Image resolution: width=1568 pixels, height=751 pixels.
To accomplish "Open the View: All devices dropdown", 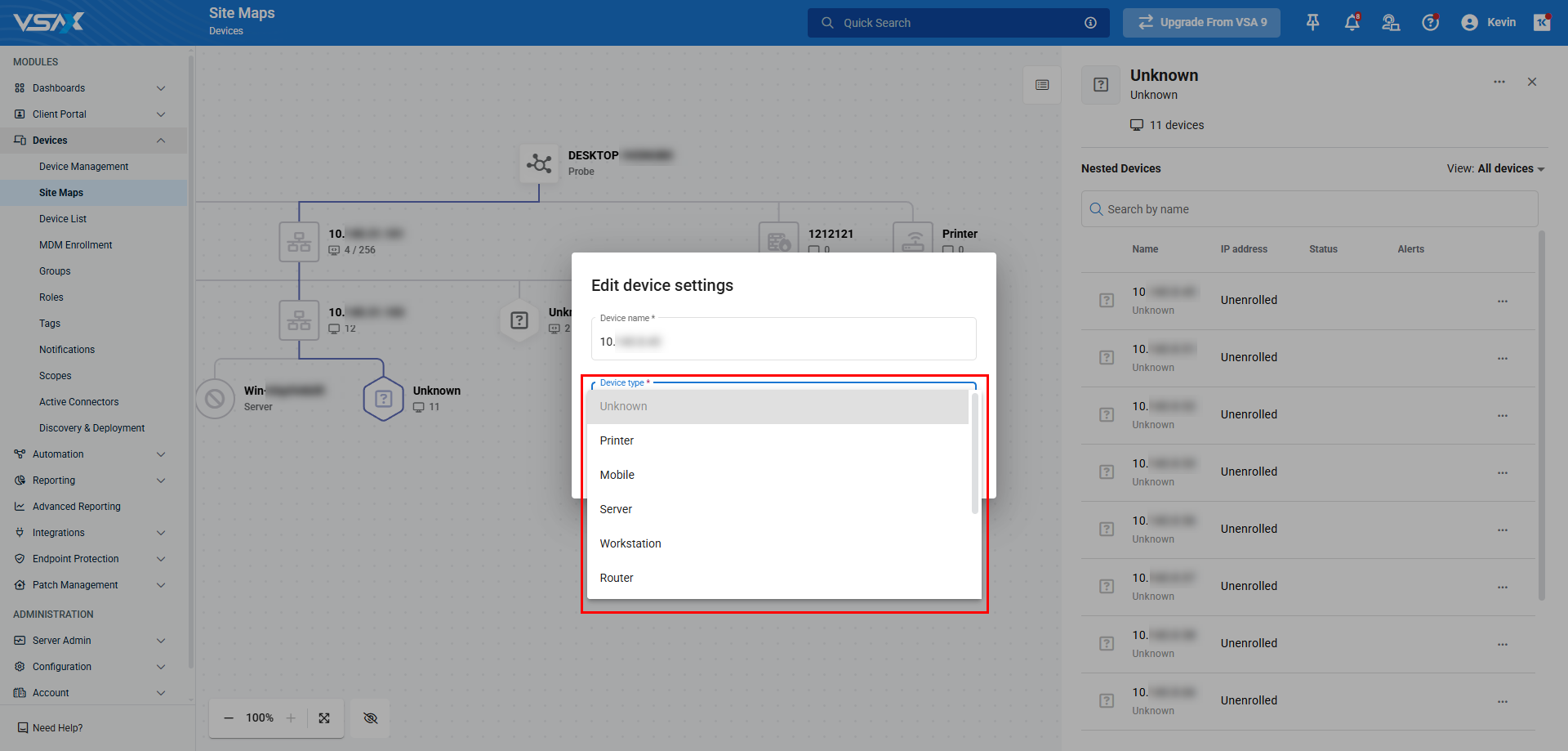I will pyautogui.click(x=1495, y=168).
